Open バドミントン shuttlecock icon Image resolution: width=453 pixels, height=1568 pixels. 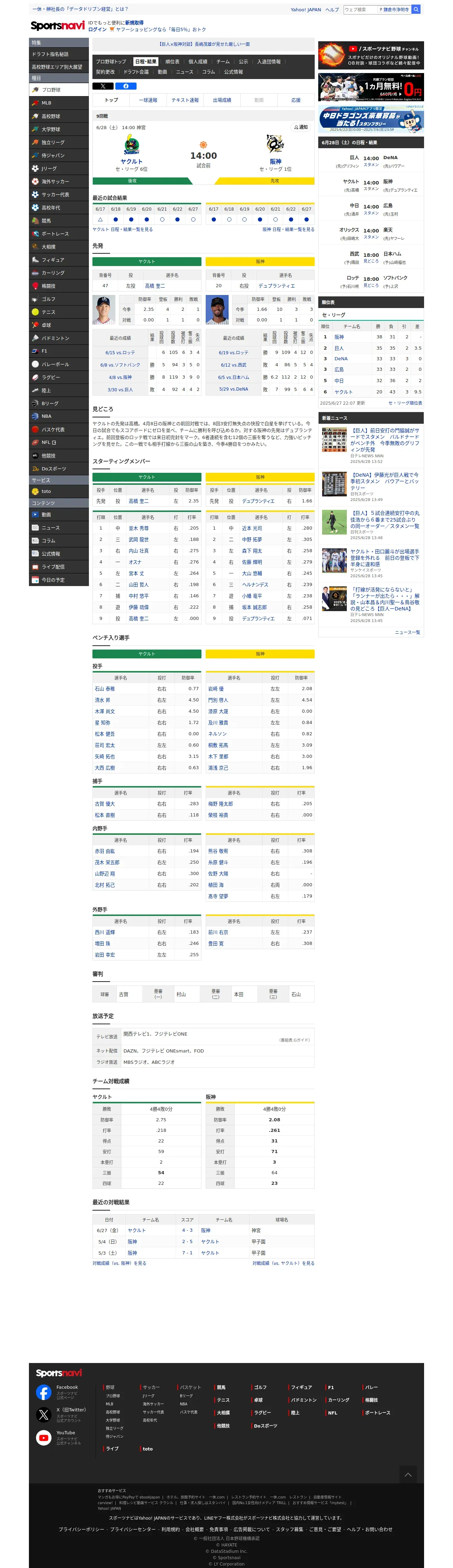tap(35, 338)
